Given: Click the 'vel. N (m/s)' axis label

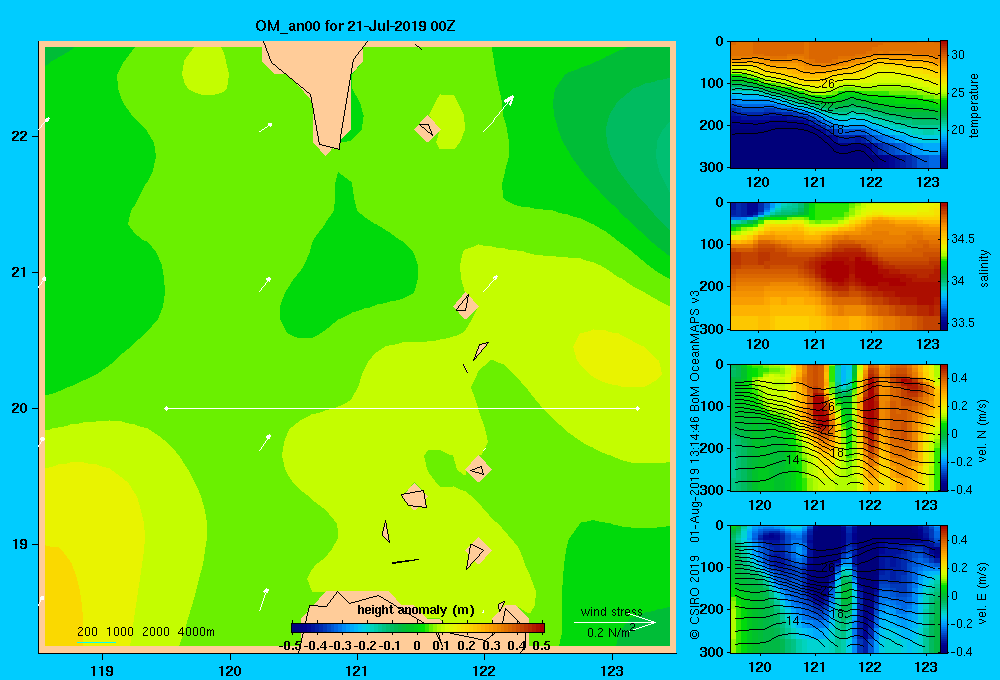Looking at the screenshot, I should click(983, 431).
